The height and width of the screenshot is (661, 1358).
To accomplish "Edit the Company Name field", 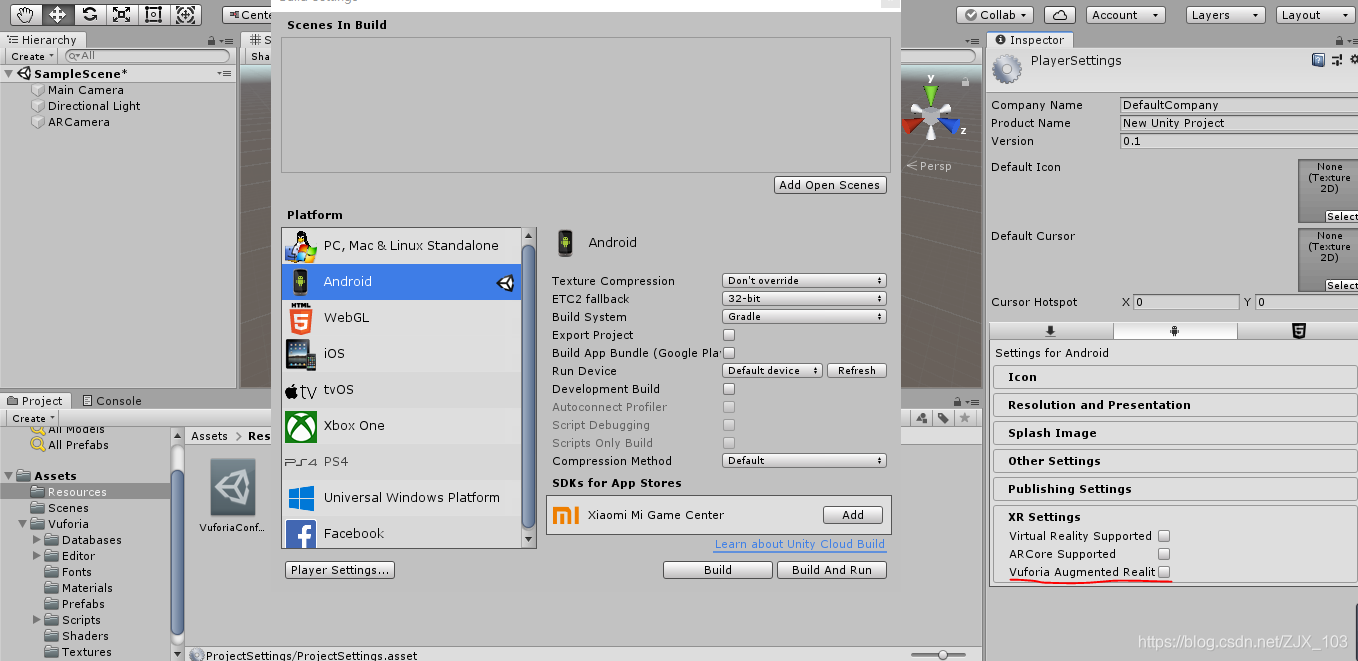I will point(1239,105).
